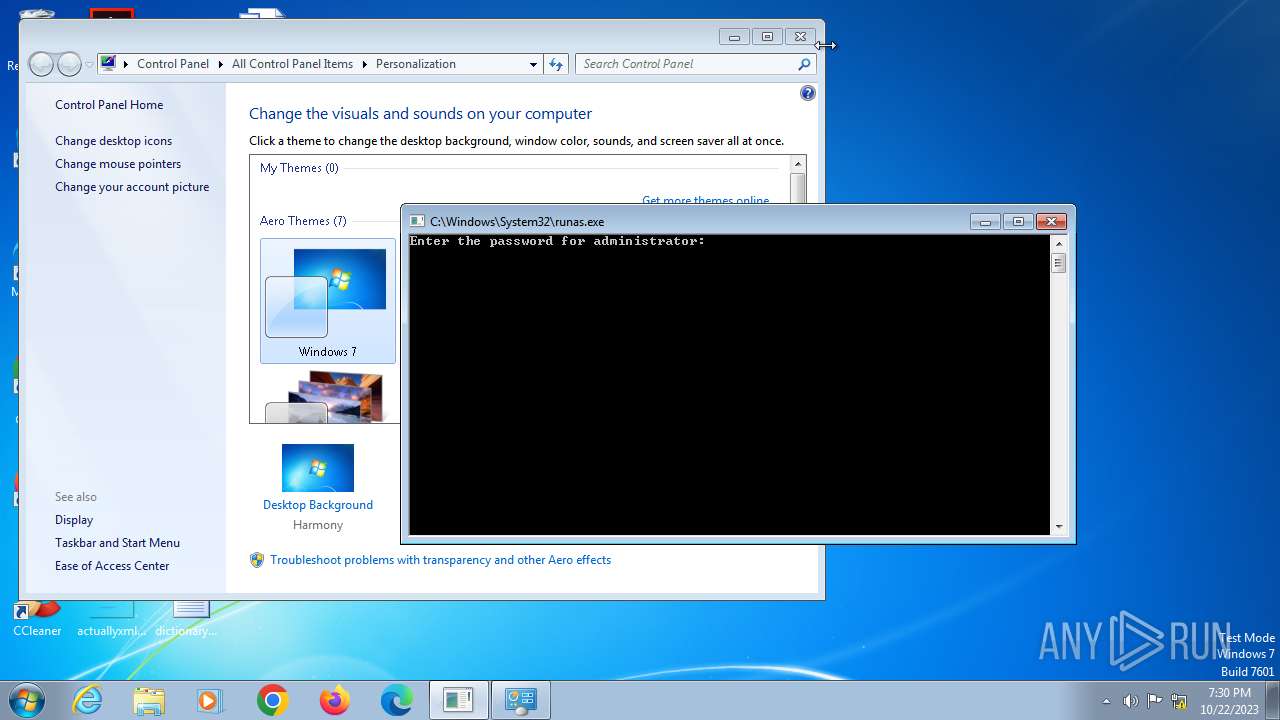Switch to runas console taskbar button

459,701
